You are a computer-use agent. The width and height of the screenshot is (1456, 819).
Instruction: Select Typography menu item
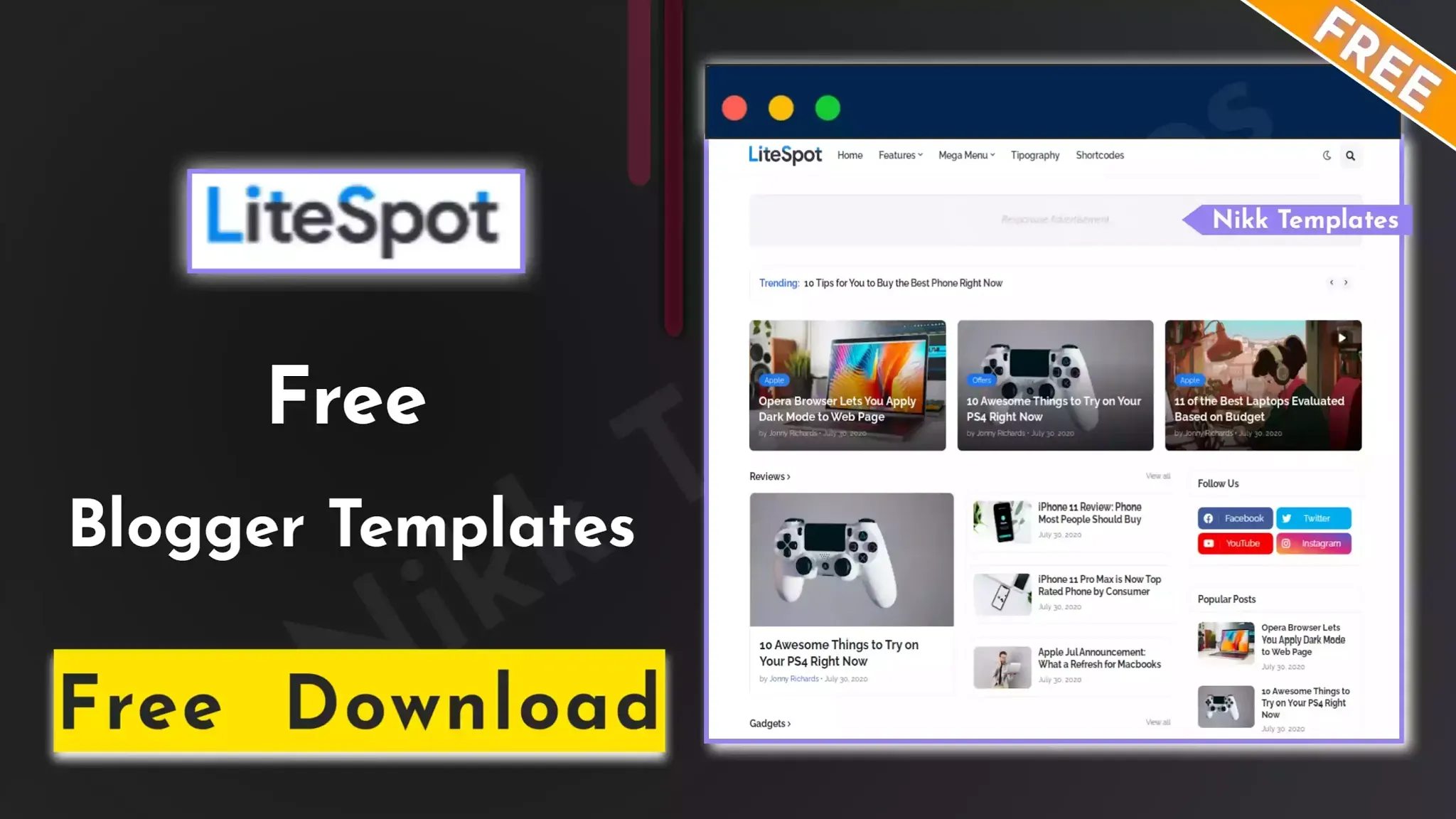pos(1035,155)
